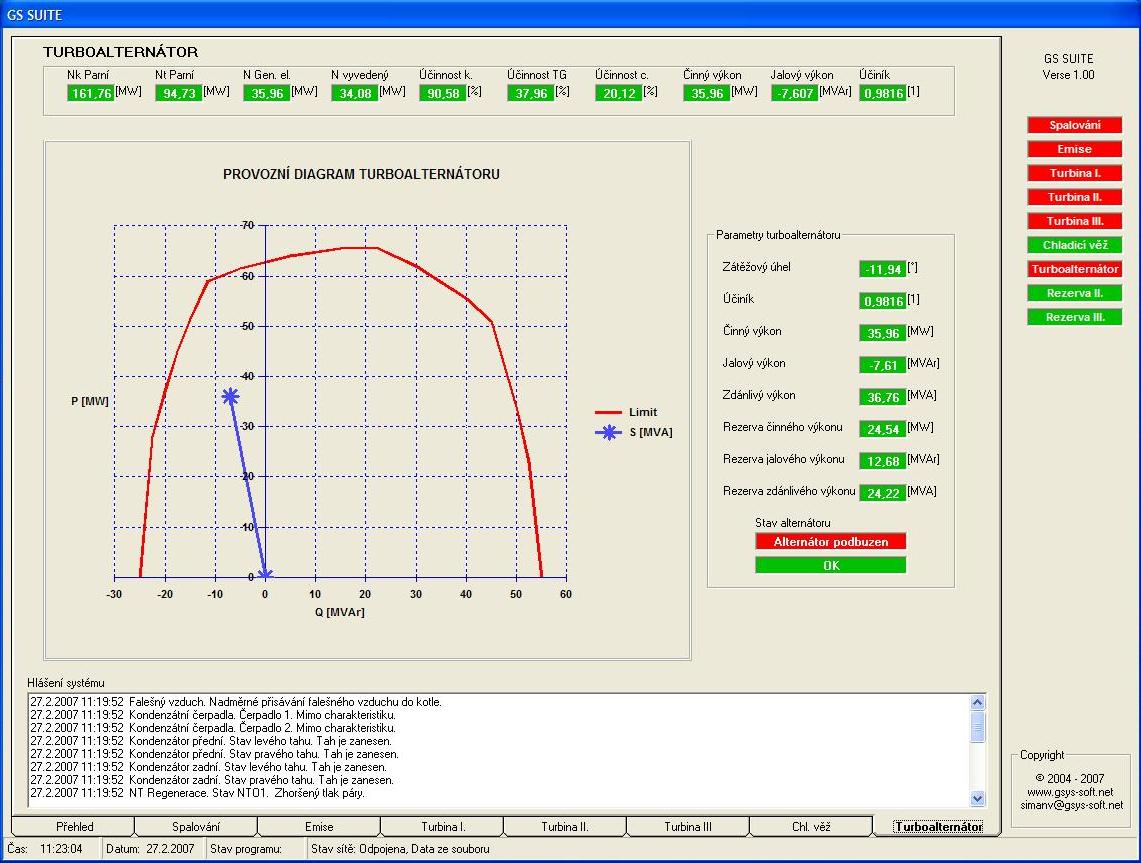Click the green Chladicí věž button
Image resolution: width=1141 pixels, height=863 pixels.
click(x=1074, y=245)
